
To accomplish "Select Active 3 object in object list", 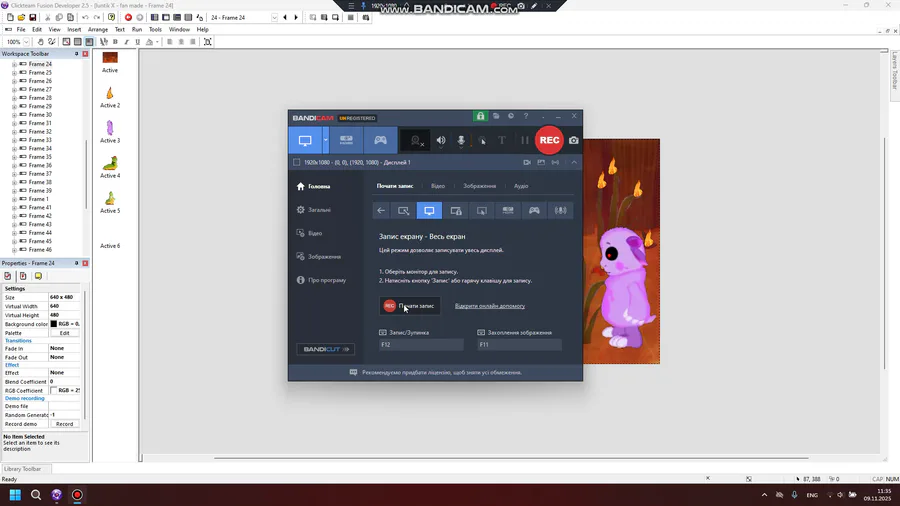I will coord(110,131).
